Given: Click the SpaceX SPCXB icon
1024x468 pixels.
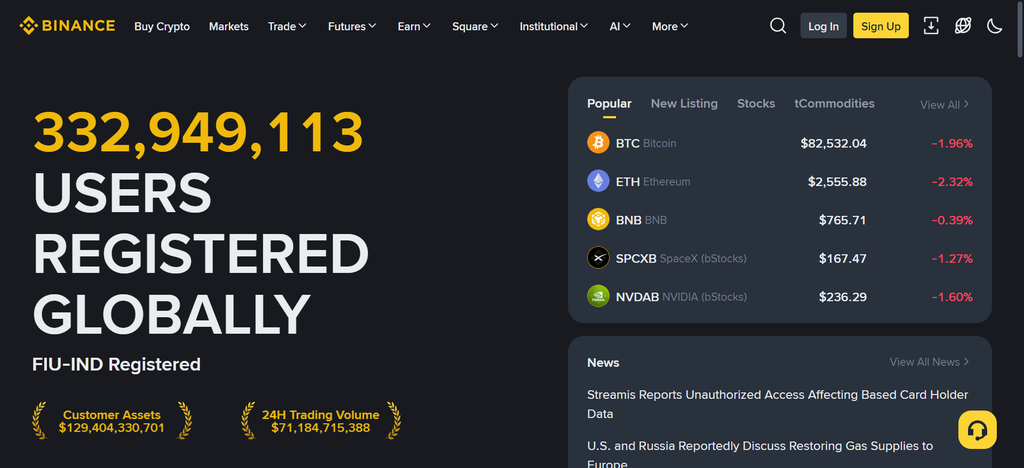Looking at the screenshot, I should [598, 258].
